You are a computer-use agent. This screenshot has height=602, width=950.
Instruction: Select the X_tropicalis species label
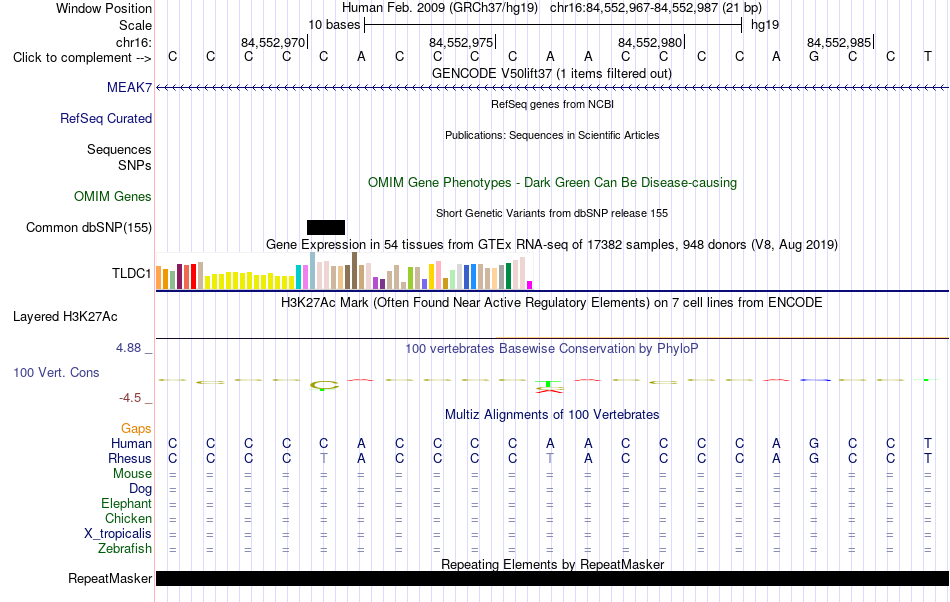[118, 534]
